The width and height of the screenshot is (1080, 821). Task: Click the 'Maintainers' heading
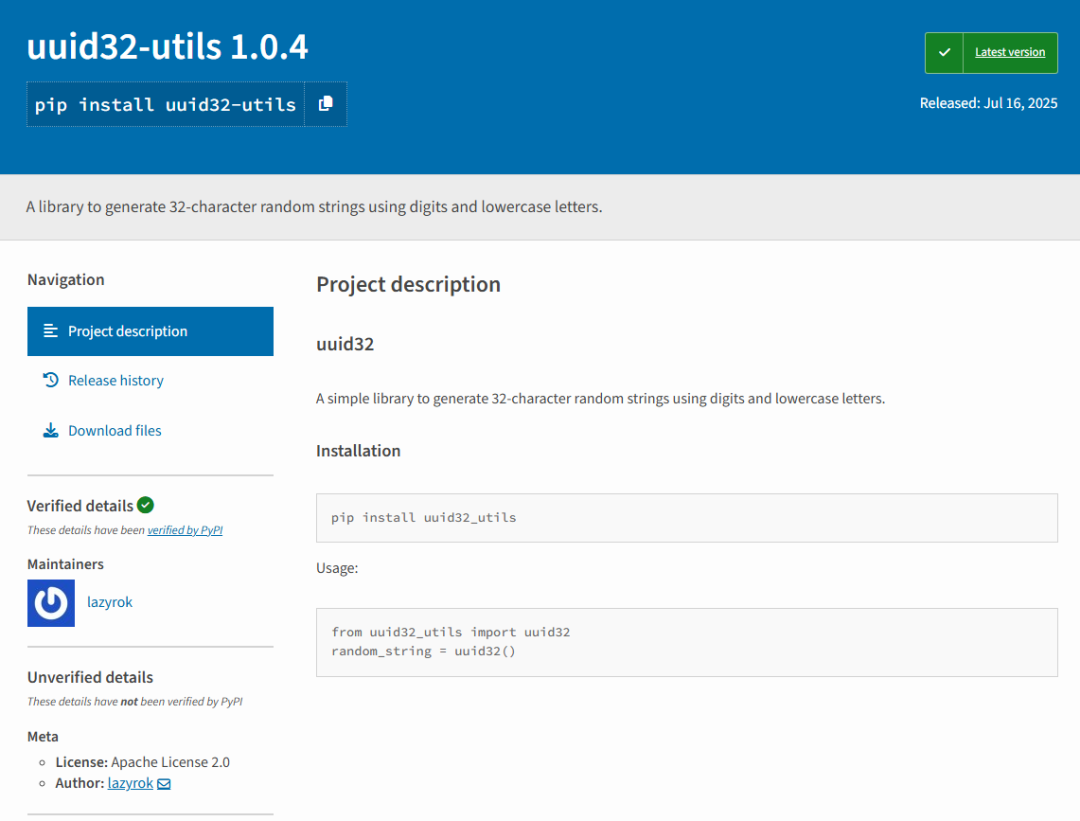[65, 564]
